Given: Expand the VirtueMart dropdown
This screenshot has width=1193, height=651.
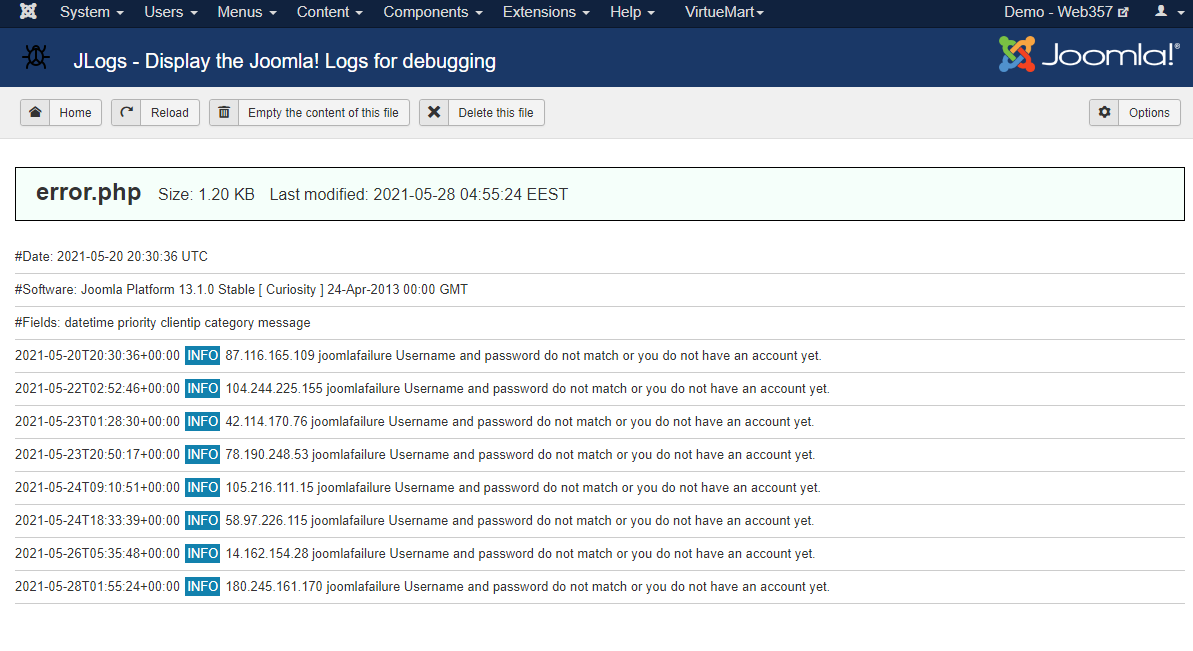Looking at the screenshot, I should pos(724,12).
